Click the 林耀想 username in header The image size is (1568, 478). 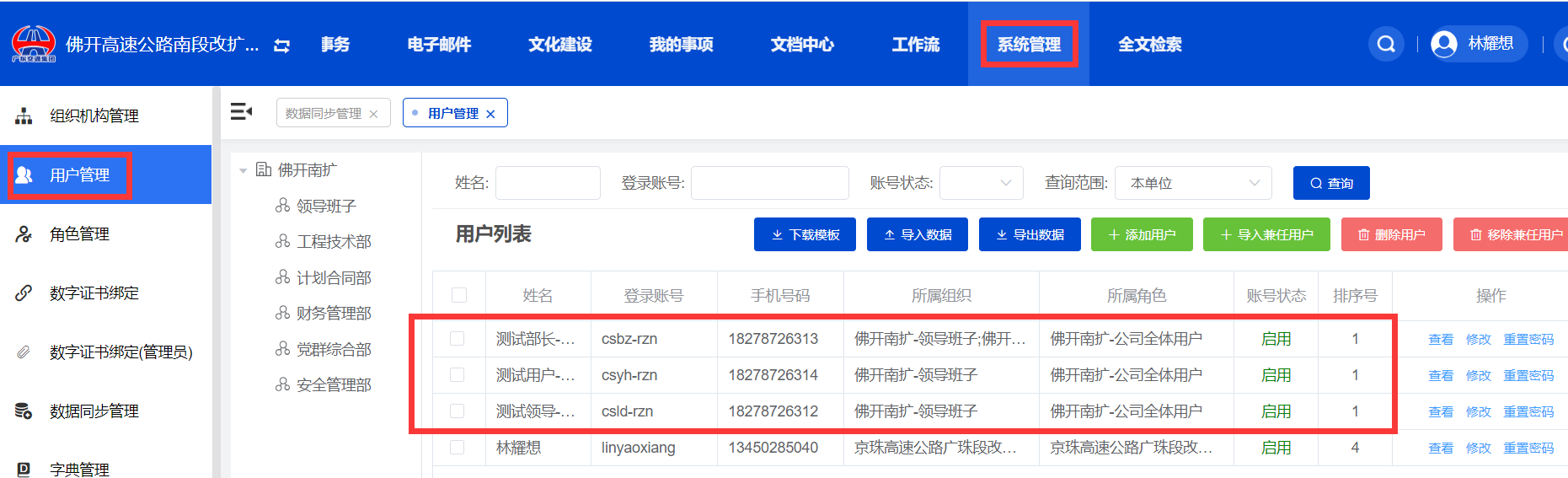(x=1490, y=44)
